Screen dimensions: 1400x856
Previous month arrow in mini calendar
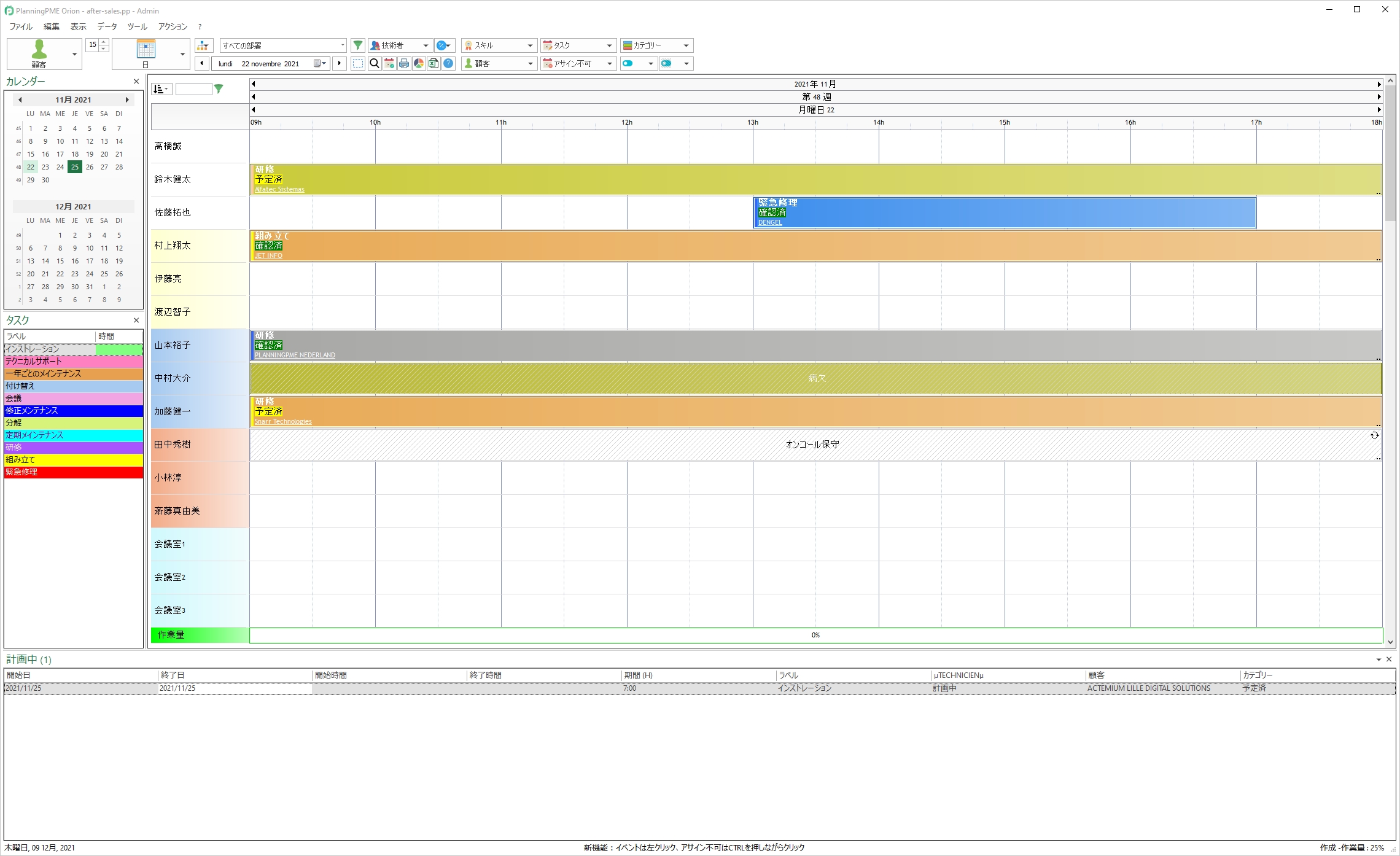click(20, 99)
